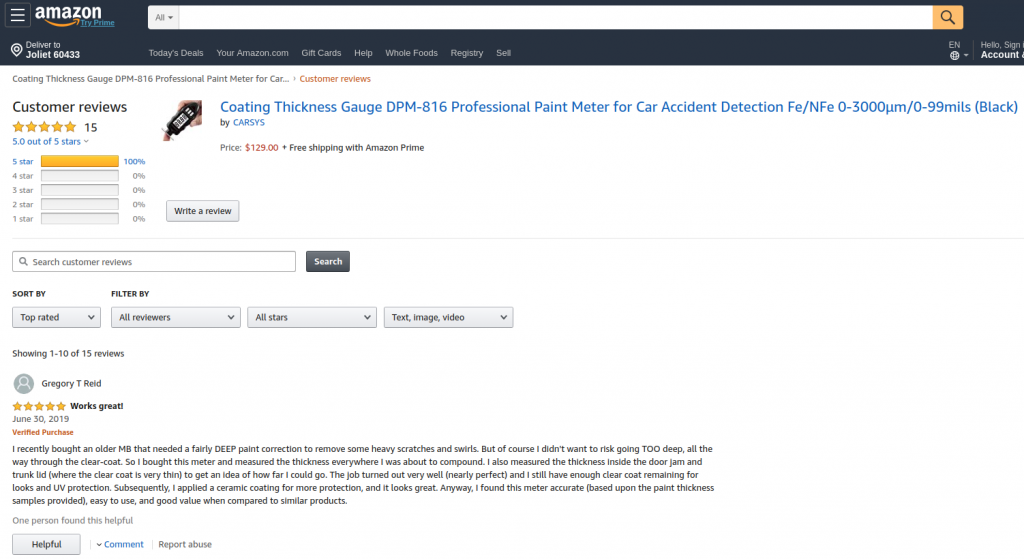Click the Deliver to location pin icon

click(17, 50)
